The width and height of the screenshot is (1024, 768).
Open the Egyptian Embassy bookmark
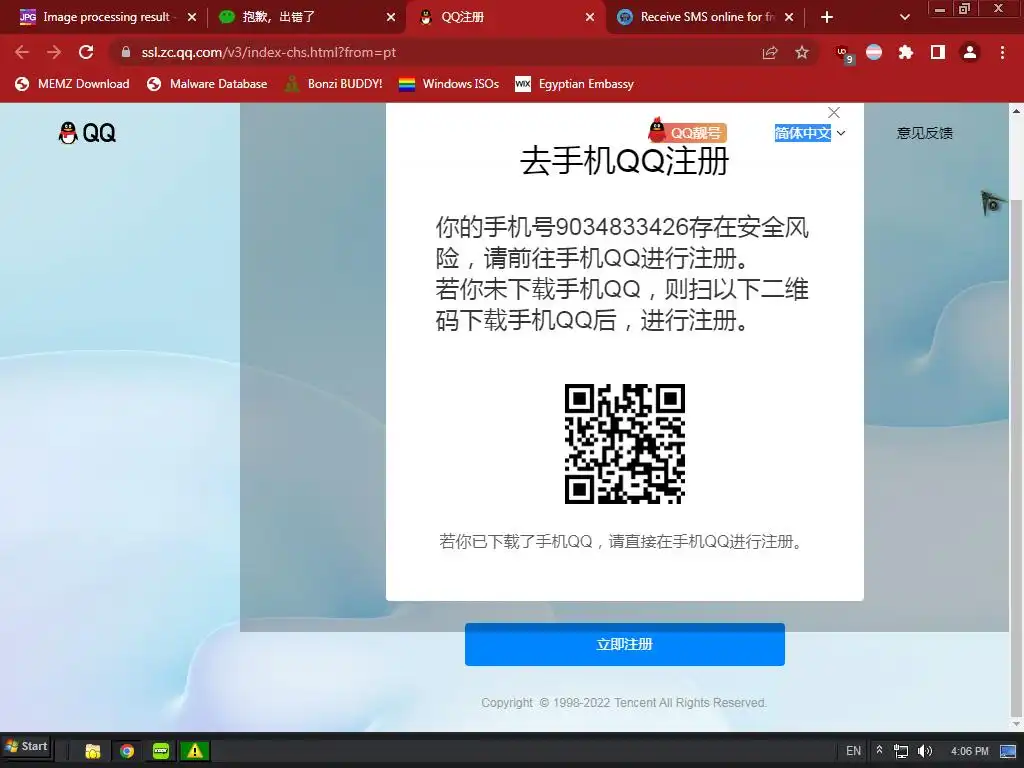point(575,84)
